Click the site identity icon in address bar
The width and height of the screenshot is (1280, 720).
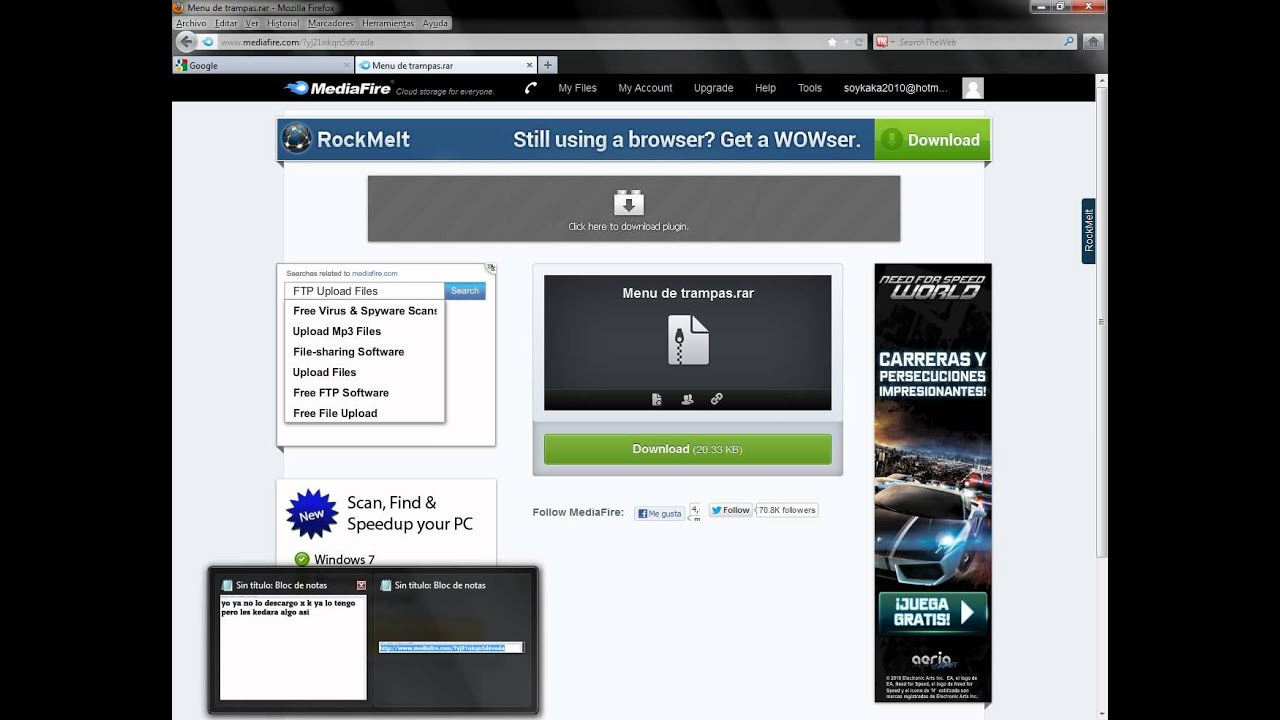[207, 42]
